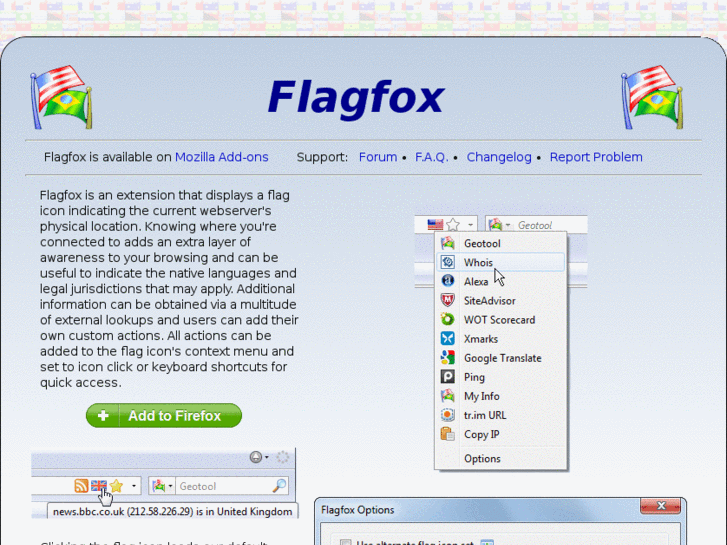
Task: Click the loading throbber icon
Action: tap(282, 457)
